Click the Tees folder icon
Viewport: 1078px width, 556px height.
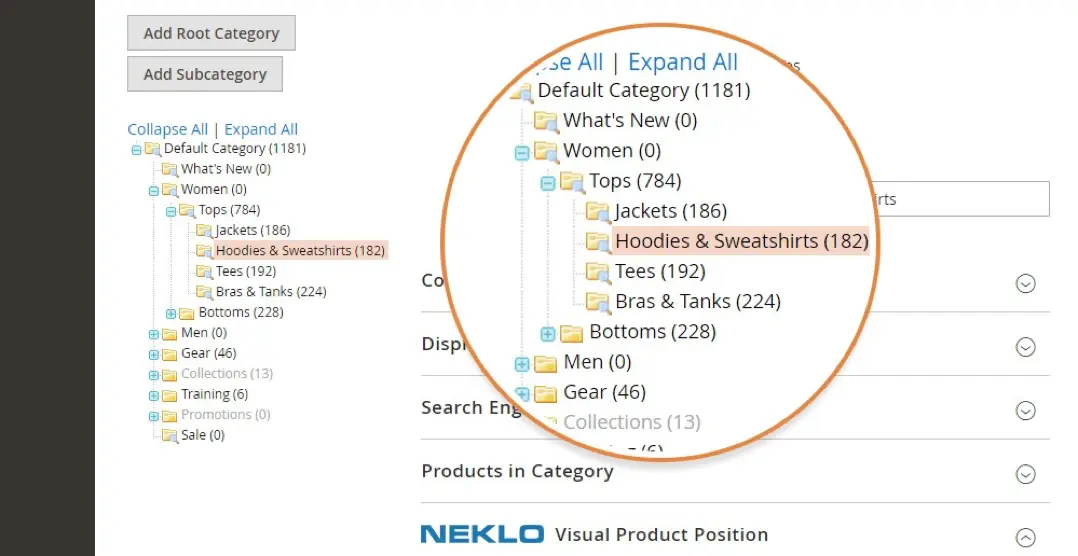(x=205, y=272)
